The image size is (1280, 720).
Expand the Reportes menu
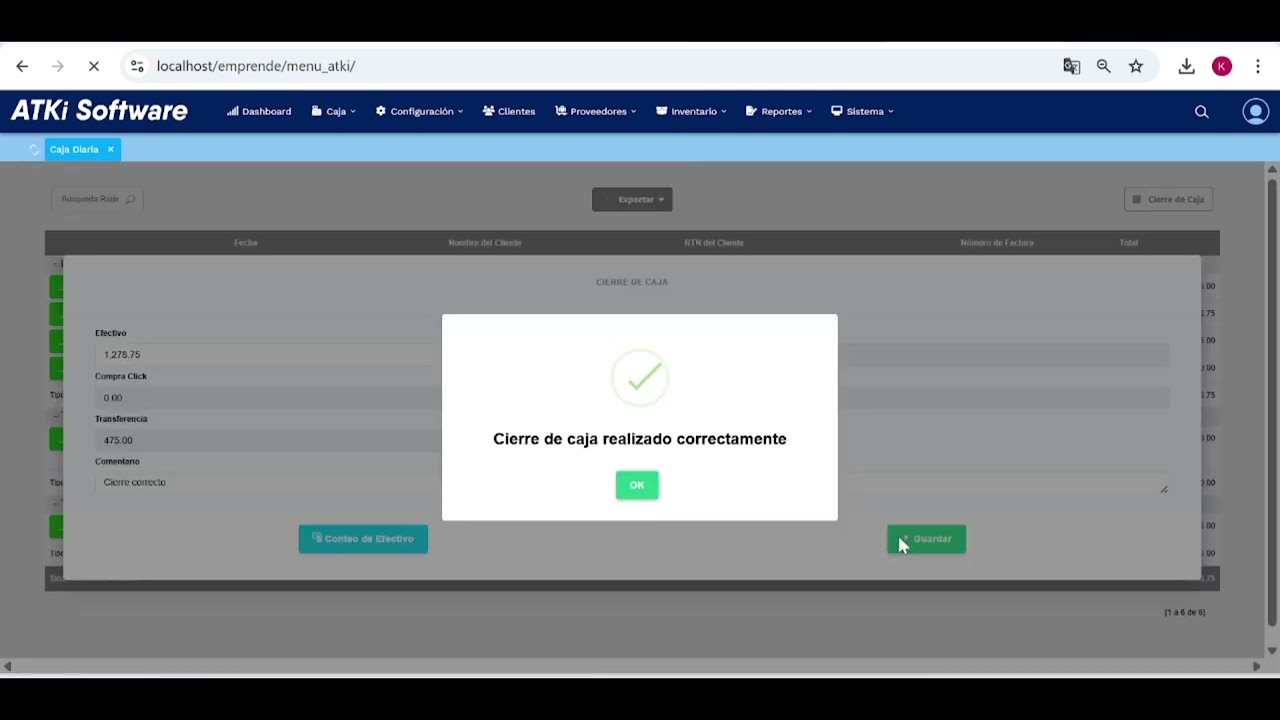[779, 111]
